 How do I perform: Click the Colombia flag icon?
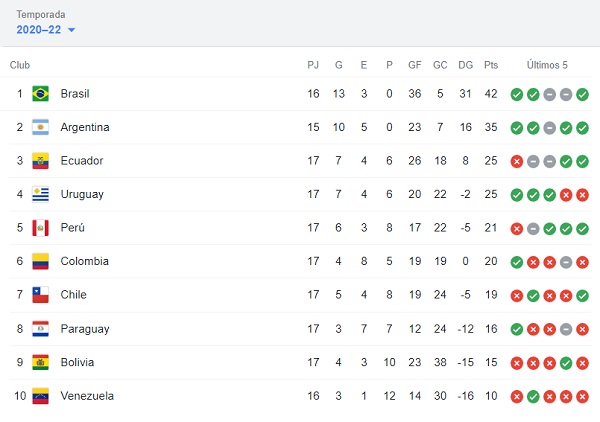40,261
